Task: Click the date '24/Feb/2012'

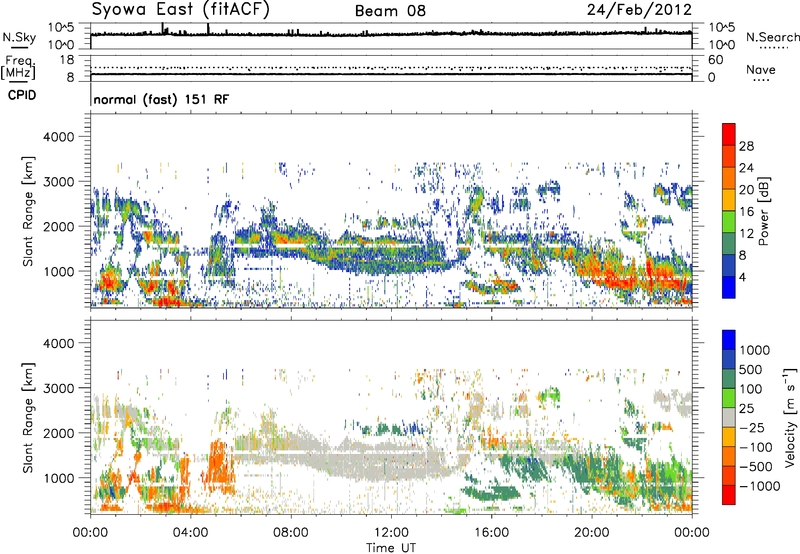Action: [639, 10]
